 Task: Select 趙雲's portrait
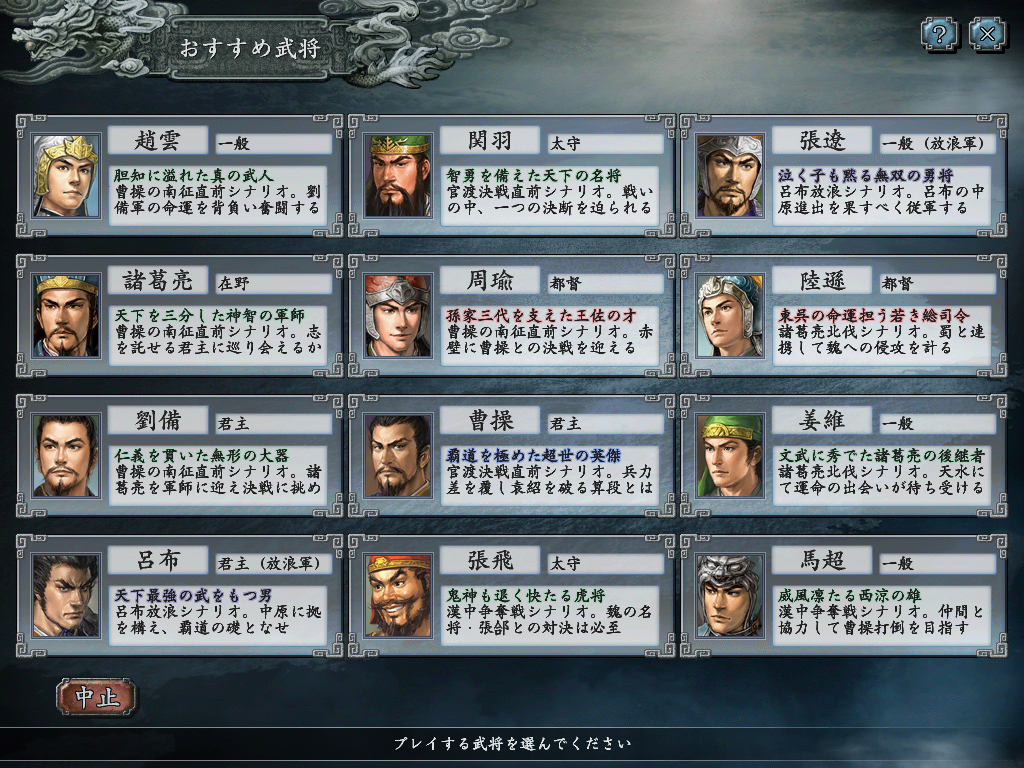coord(66,176)
